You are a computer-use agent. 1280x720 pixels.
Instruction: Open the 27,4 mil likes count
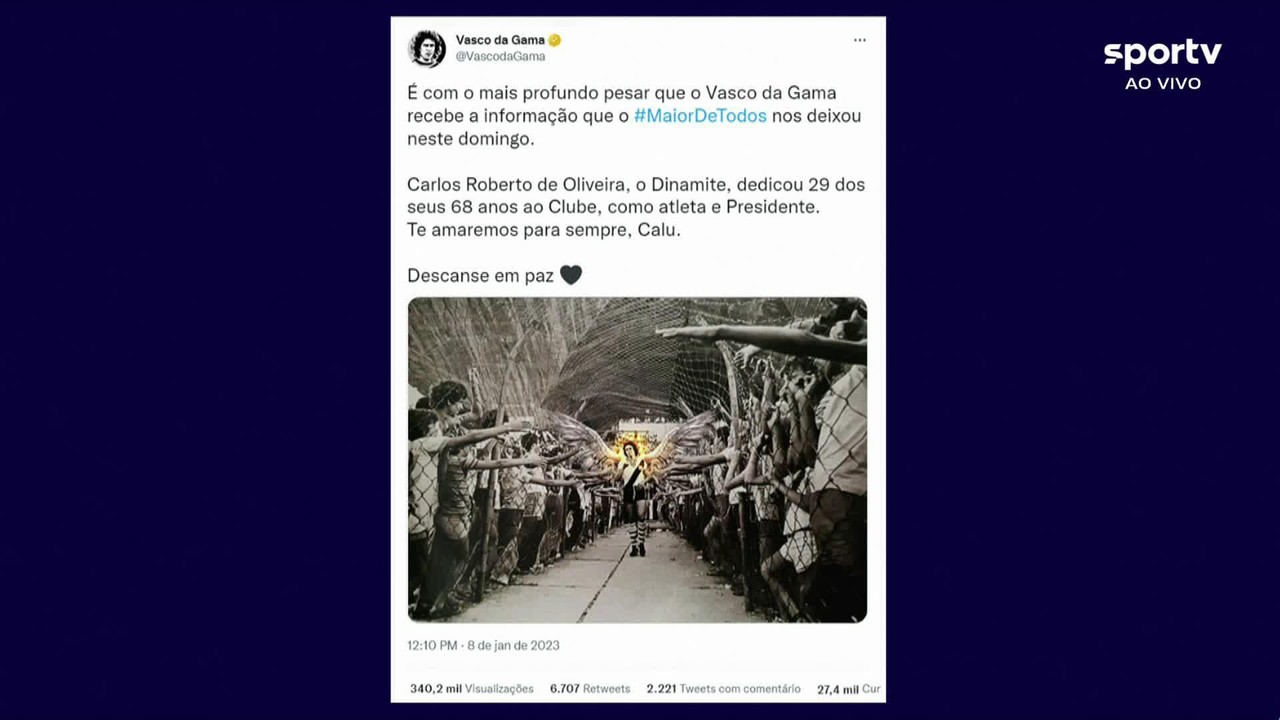[848, 689]
